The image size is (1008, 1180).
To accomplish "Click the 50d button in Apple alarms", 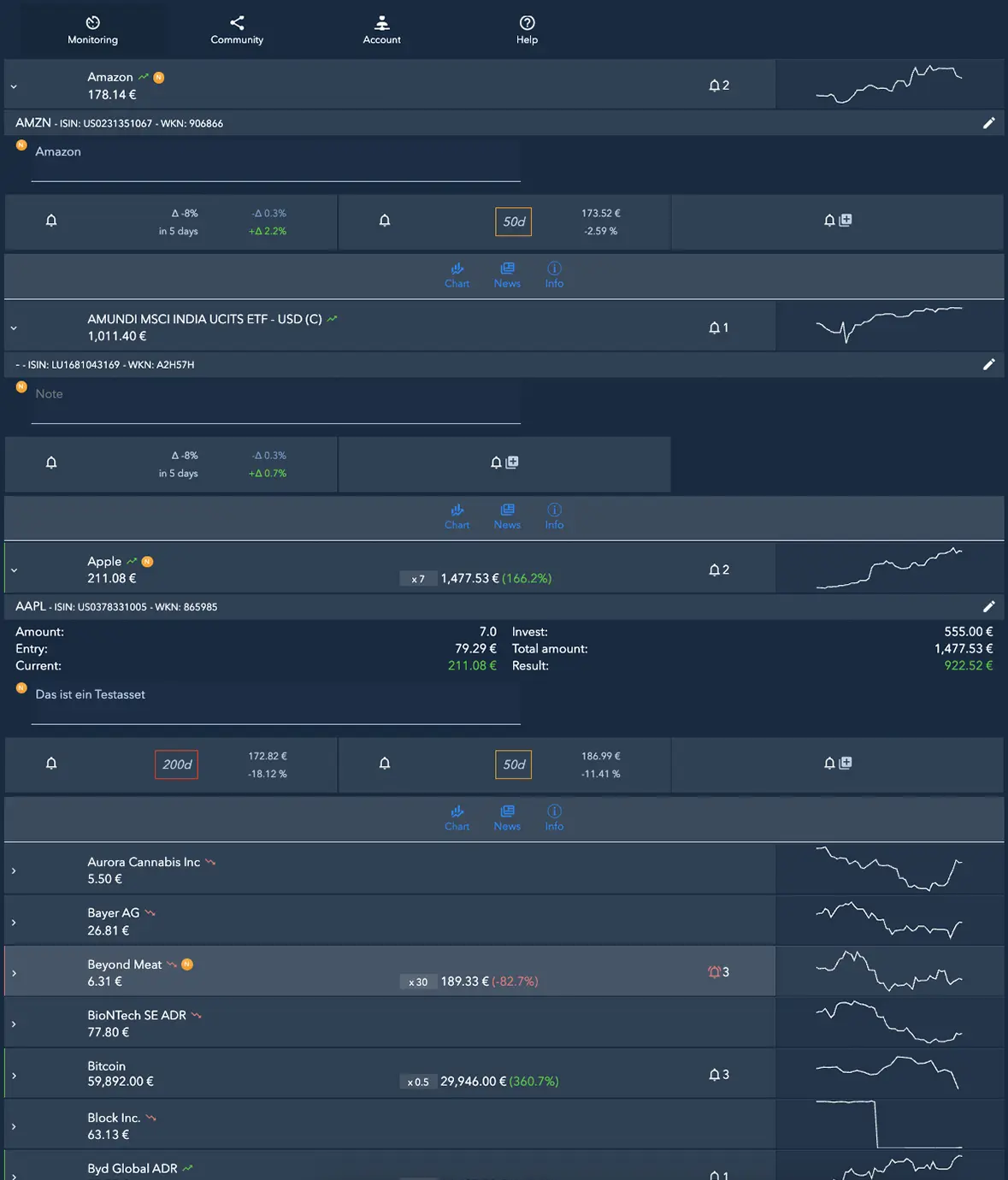I will (513, 764).
